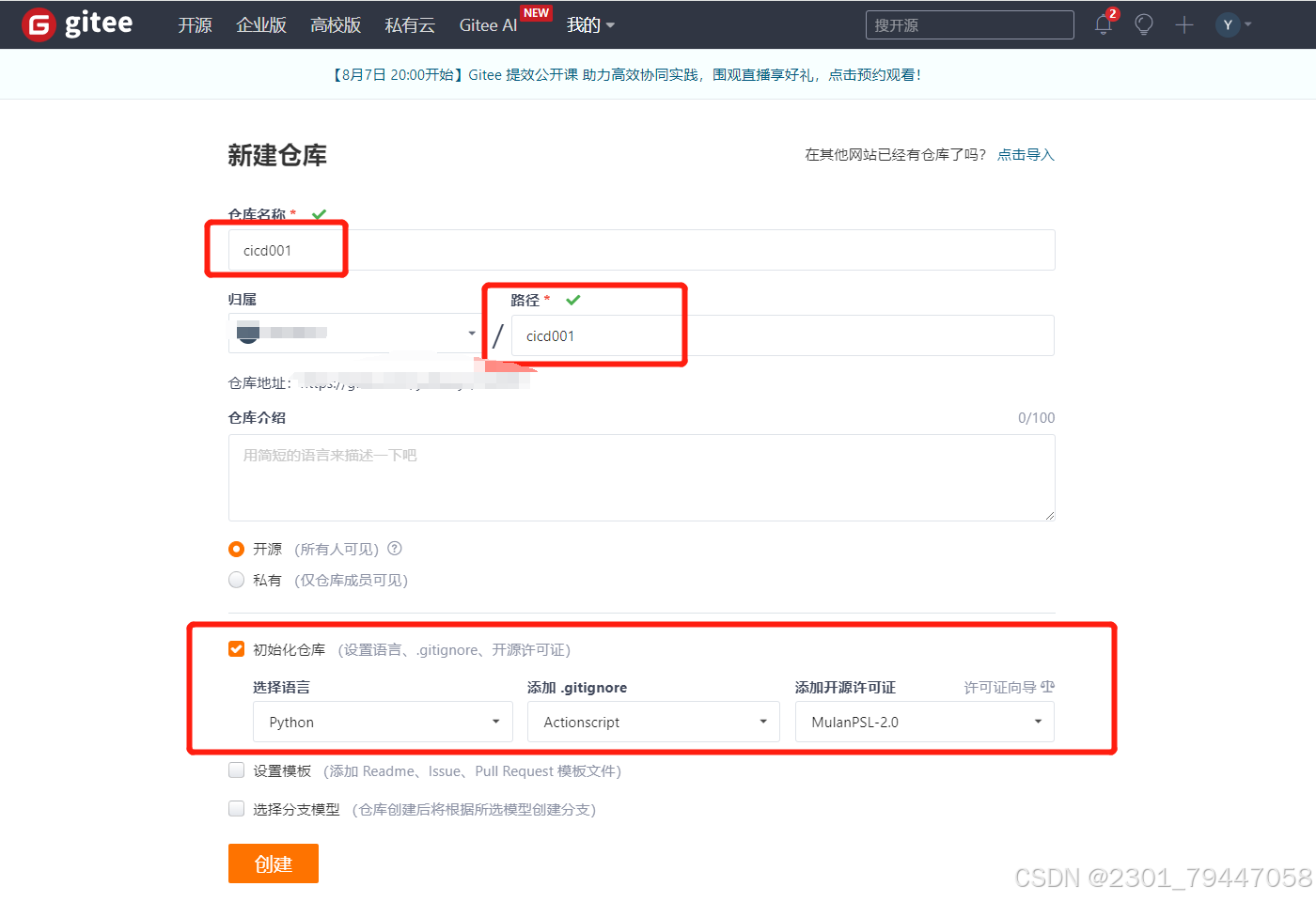The height and width of the screenshot is (902, 1316).
Task: Open the .gitignore dropdown showing Actionscript
Action: [x=652, y=722]
